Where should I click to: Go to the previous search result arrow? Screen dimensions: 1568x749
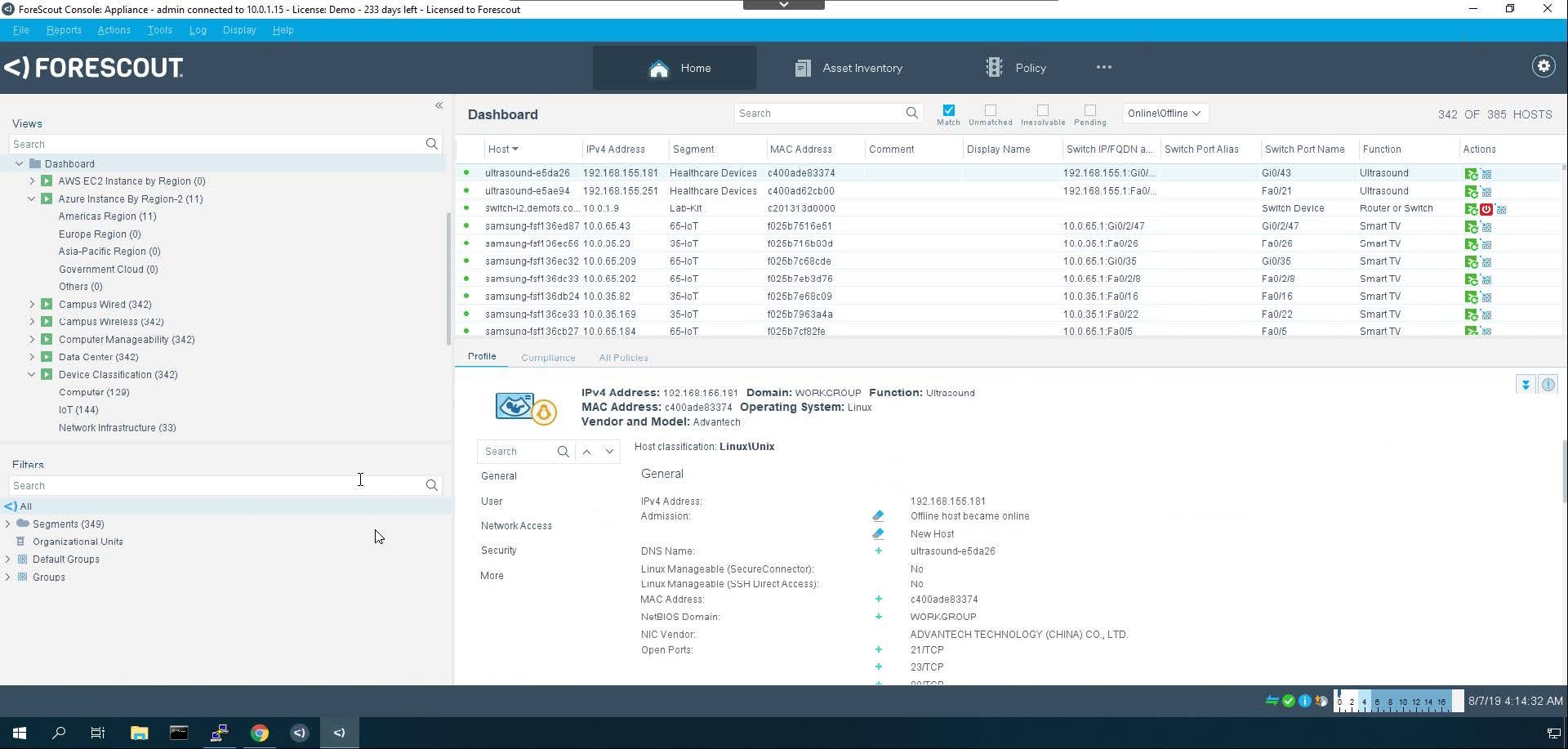click(x=586, y=452)
